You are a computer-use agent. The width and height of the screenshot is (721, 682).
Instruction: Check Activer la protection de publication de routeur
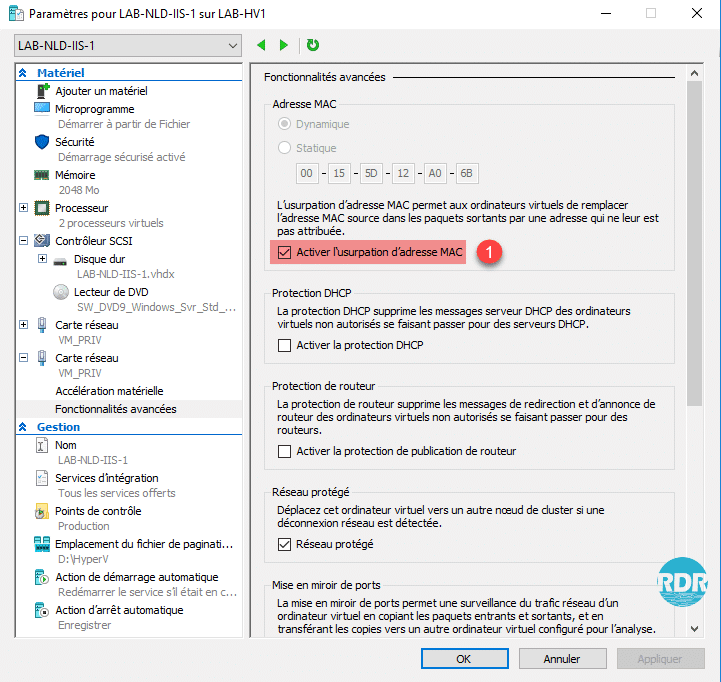(284, 451)
